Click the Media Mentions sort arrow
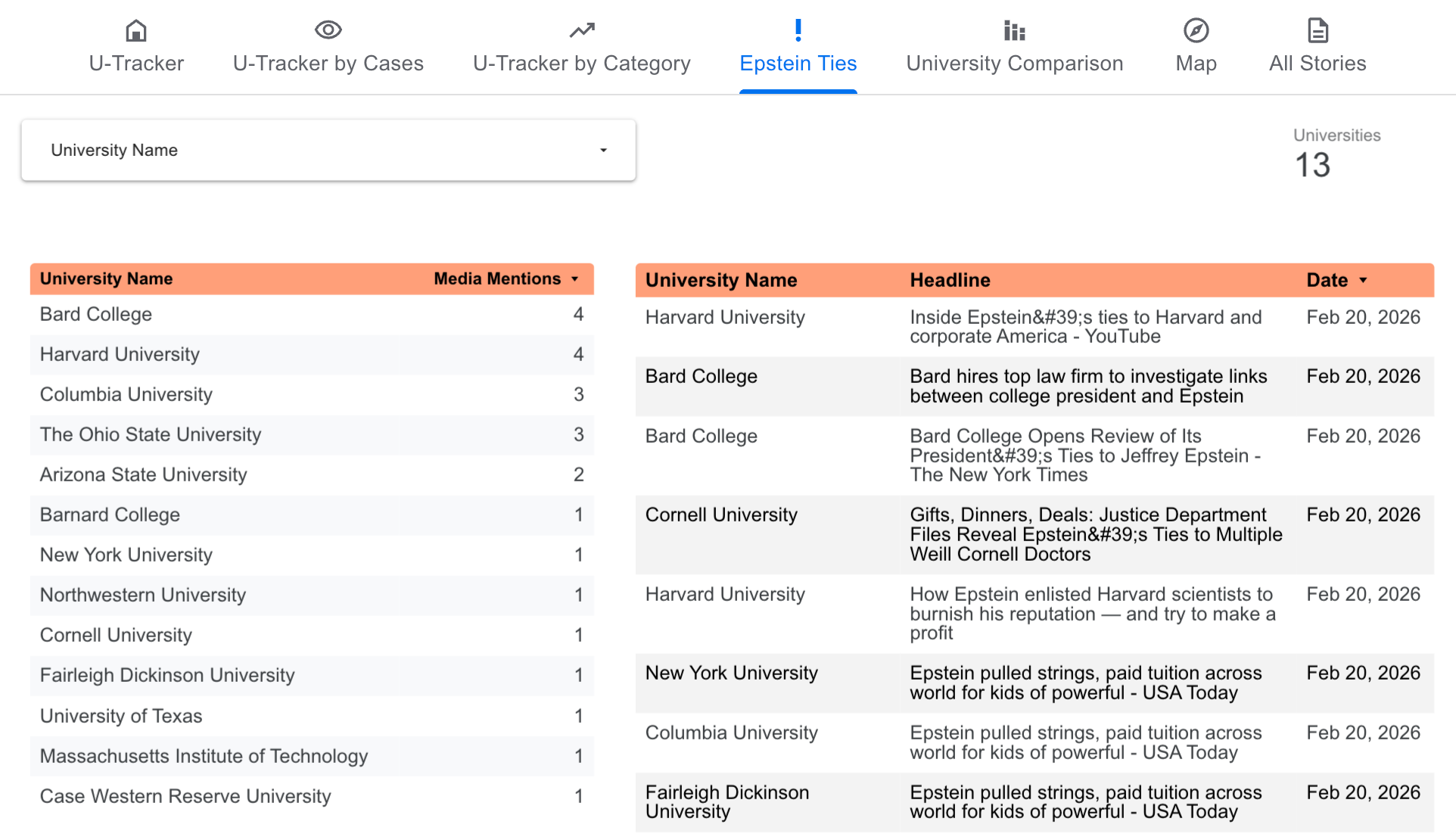1456x834 pixels. [575, 279]
